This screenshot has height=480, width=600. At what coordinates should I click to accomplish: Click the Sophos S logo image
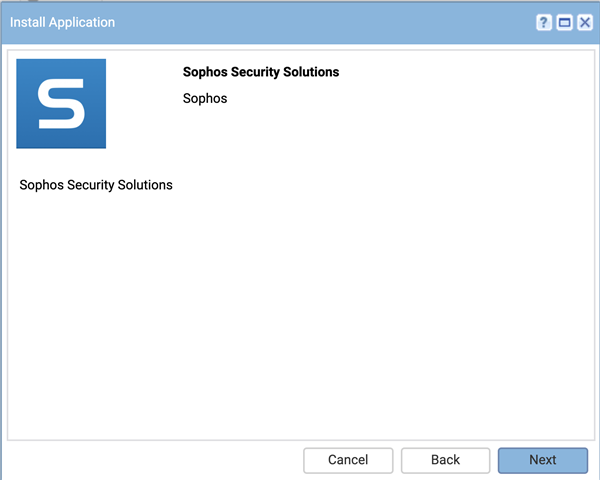[61, 103]
